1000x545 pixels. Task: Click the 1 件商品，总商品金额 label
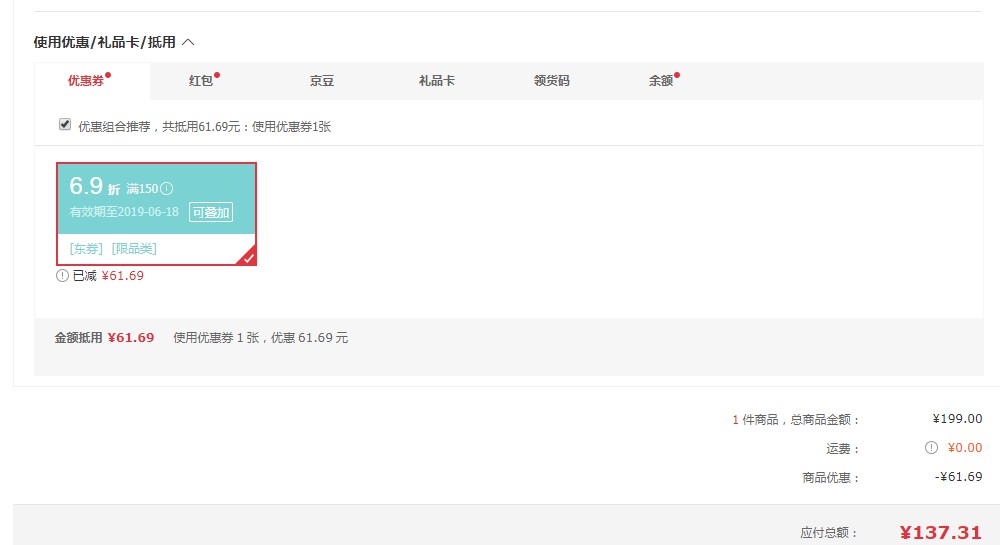(796, 419)
